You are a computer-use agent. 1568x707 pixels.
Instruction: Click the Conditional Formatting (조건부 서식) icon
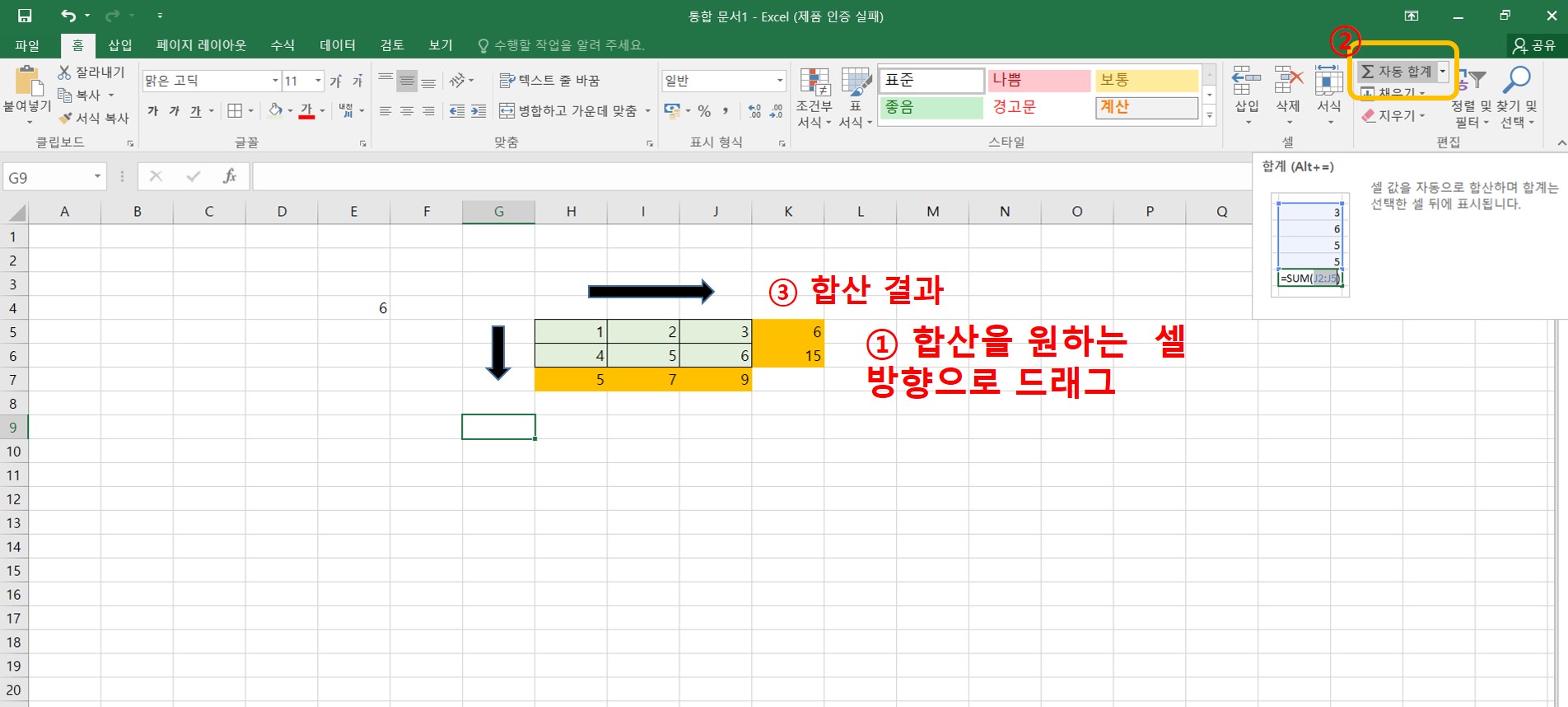click(x=814, y=82)
